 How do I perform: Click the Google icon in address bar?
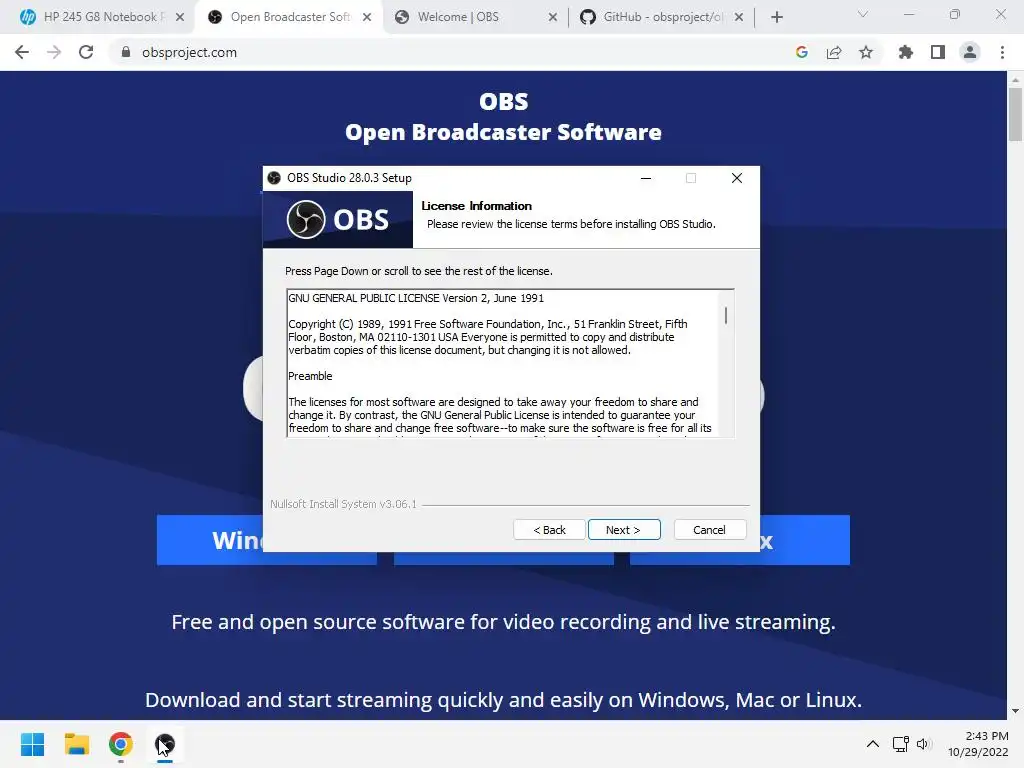(802, 52)
